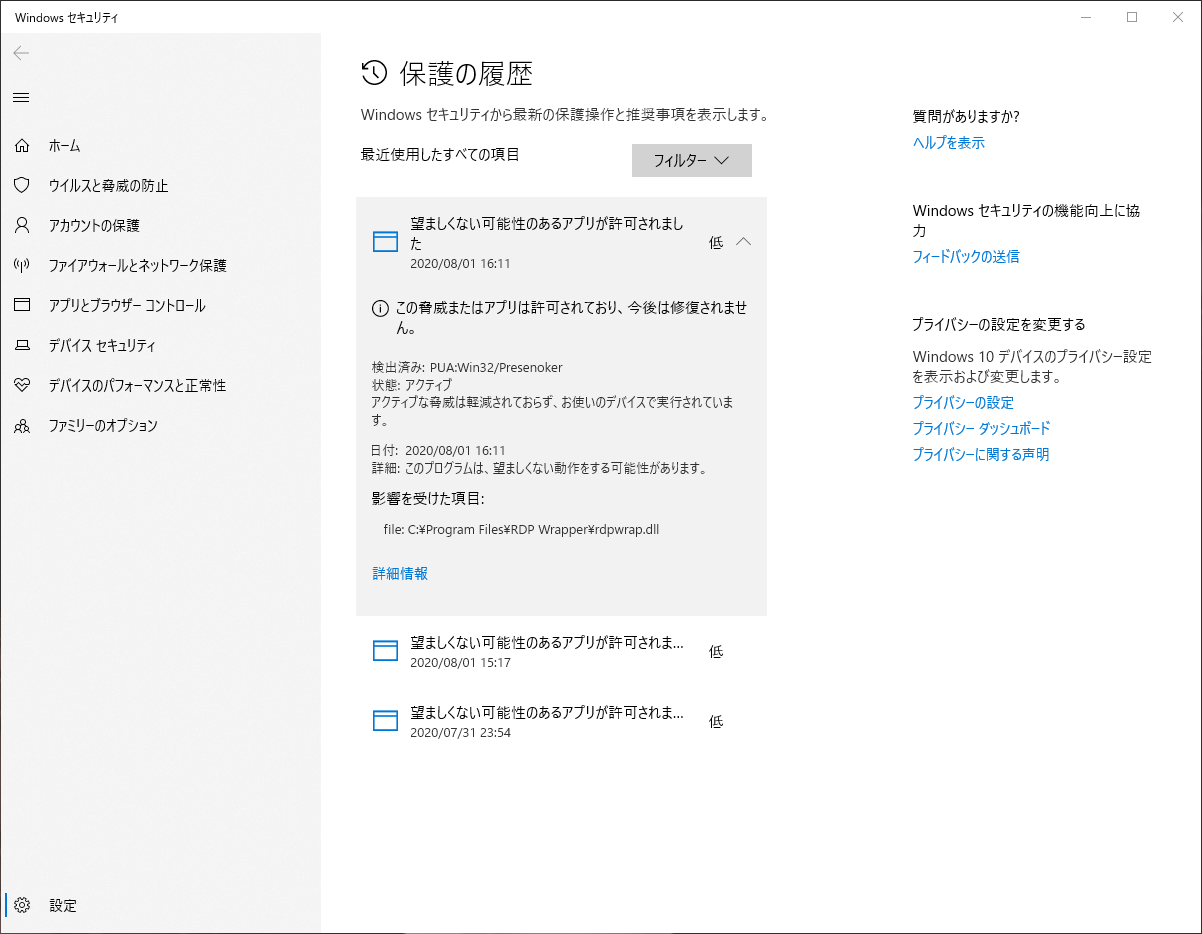This screenshot has height=934, width=1202.
Task: Click the 詳細情報 link
Action: click(x=400, y=573)
